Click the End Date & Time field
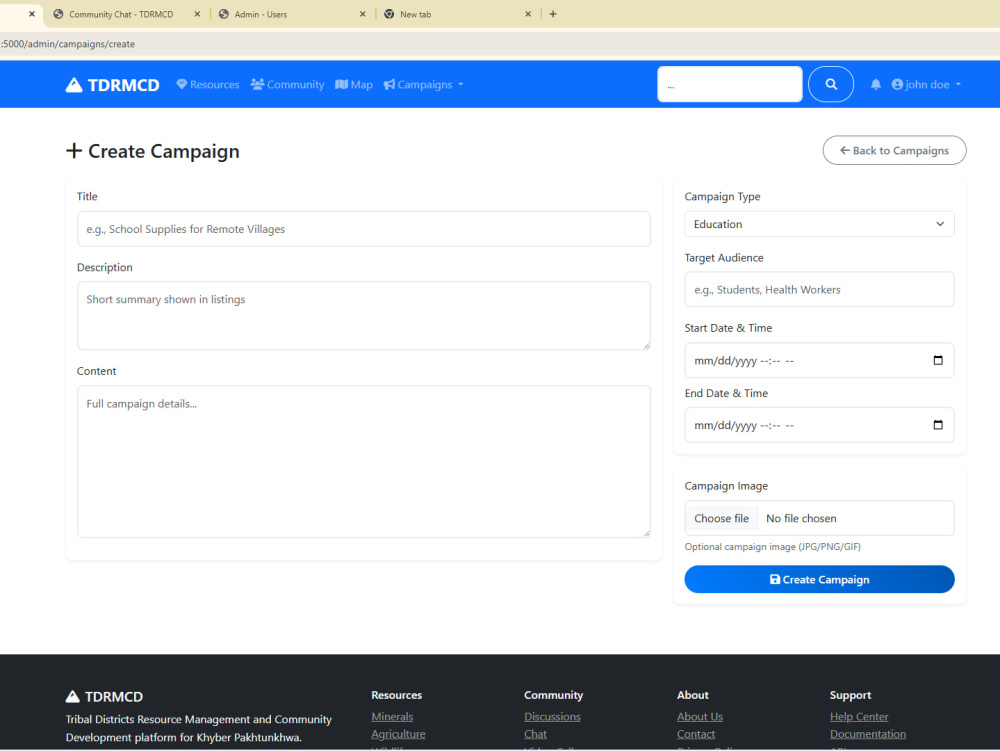1000x751 pixels. [819, 425]
